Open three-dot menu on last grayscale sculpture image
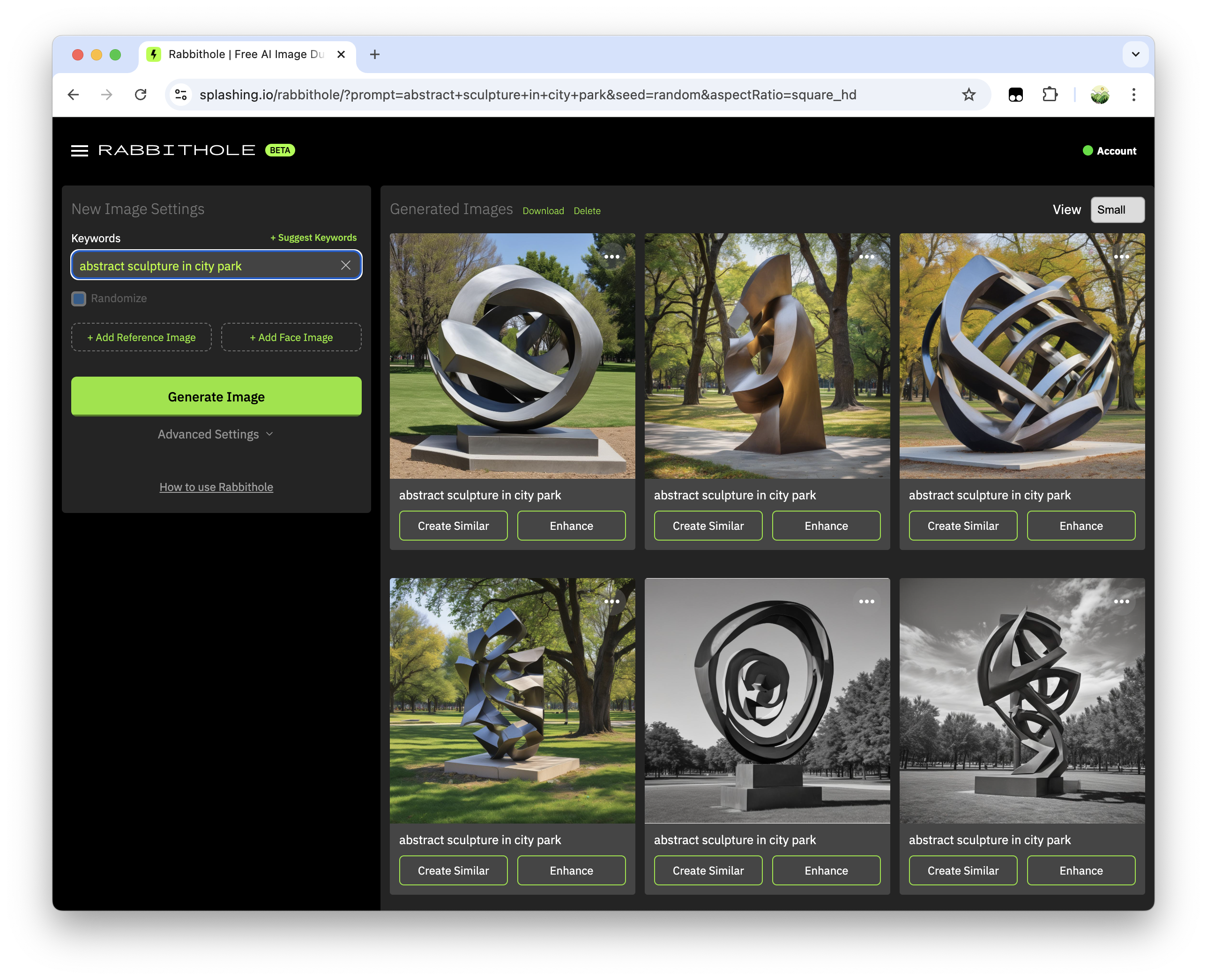Viewport: 1207px width, 980px height. pos(1121,601)
